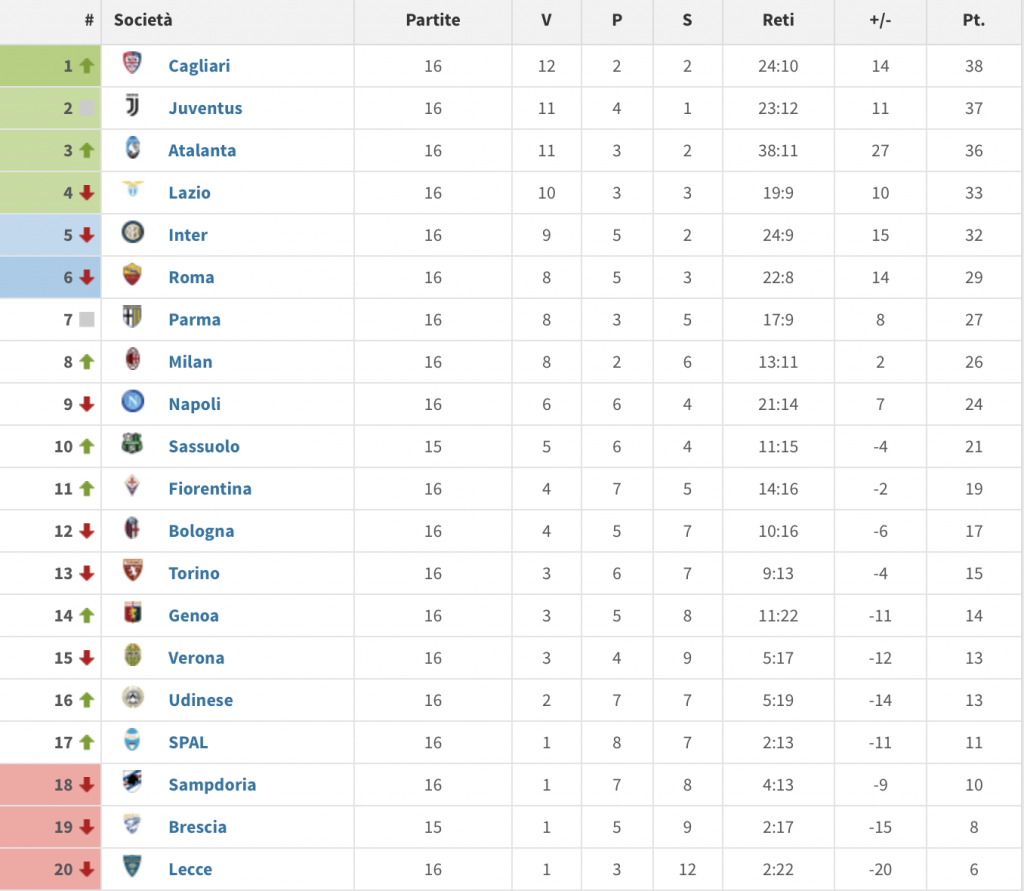
Task: Open the Brescia team link
Action: pyautogui.click(x=197, y=827)
